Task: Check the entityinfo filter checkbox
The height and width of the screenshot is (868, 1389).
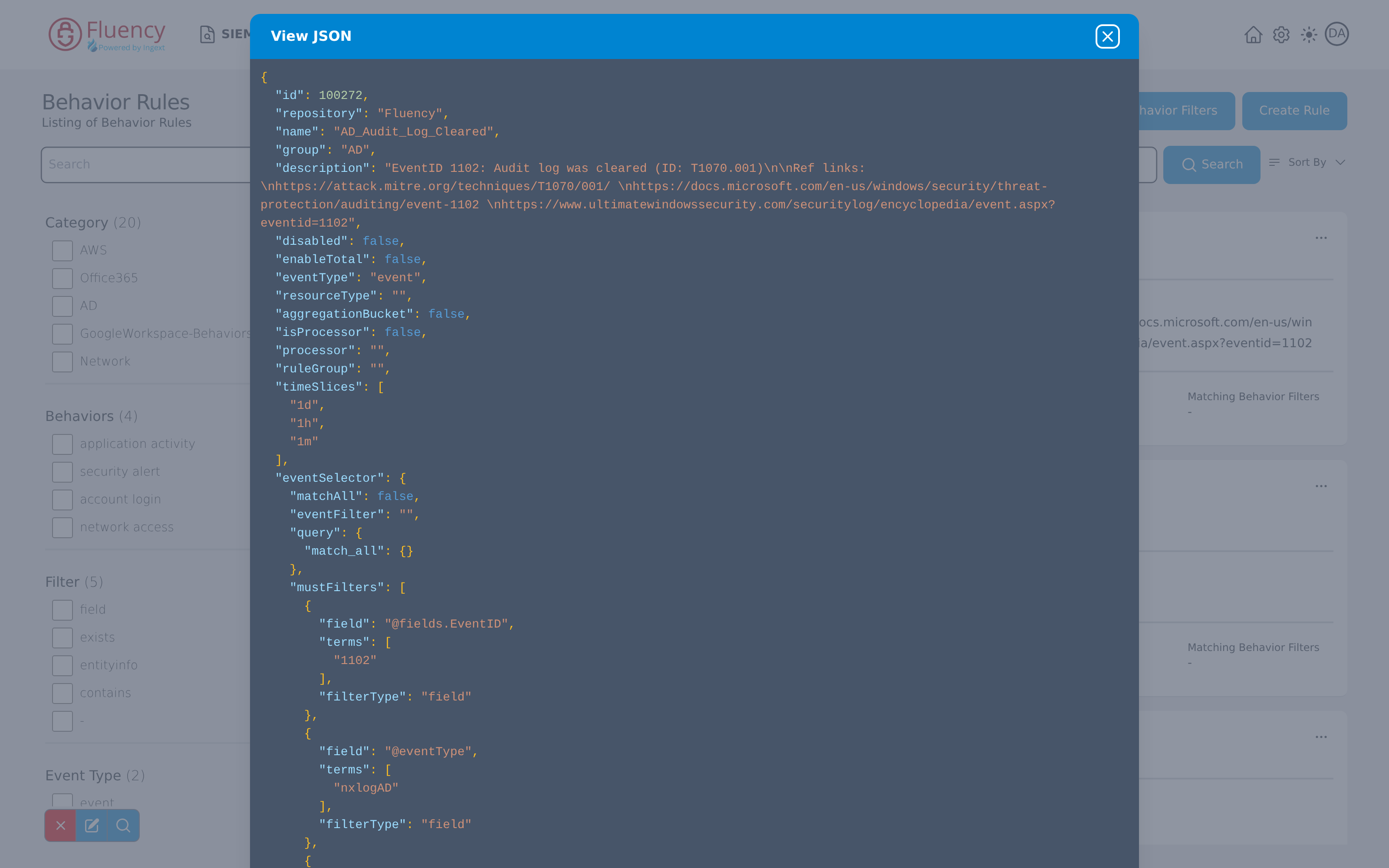Action: click(x=63, y=665)
